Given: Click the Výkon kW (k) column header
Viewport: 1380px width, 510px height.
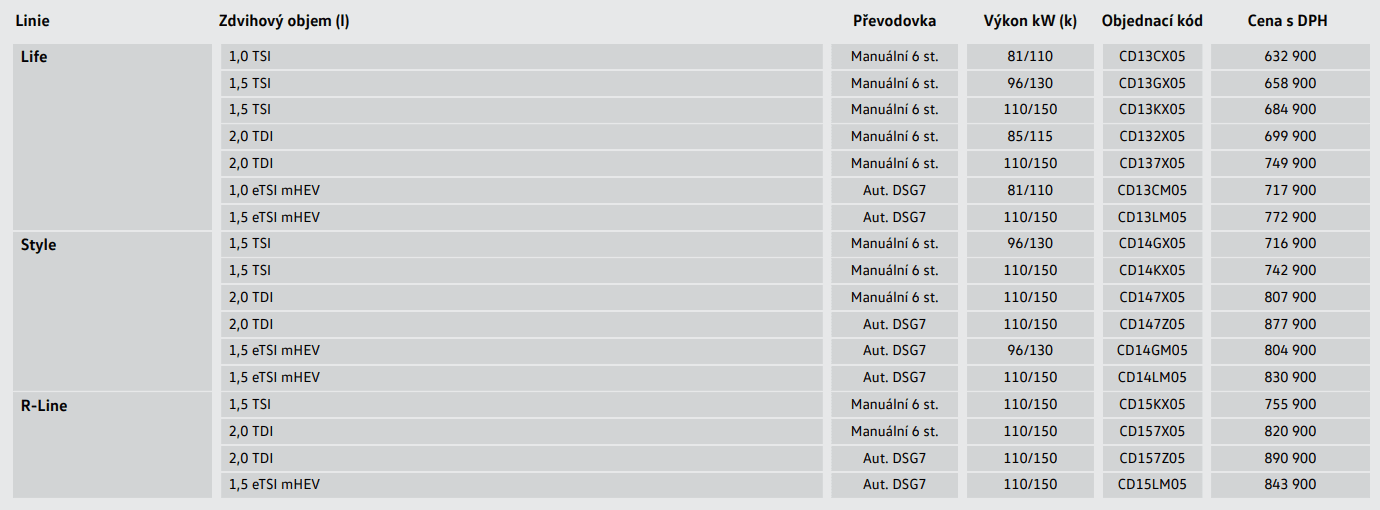Looking at the screenshot, I should 1030,20.
